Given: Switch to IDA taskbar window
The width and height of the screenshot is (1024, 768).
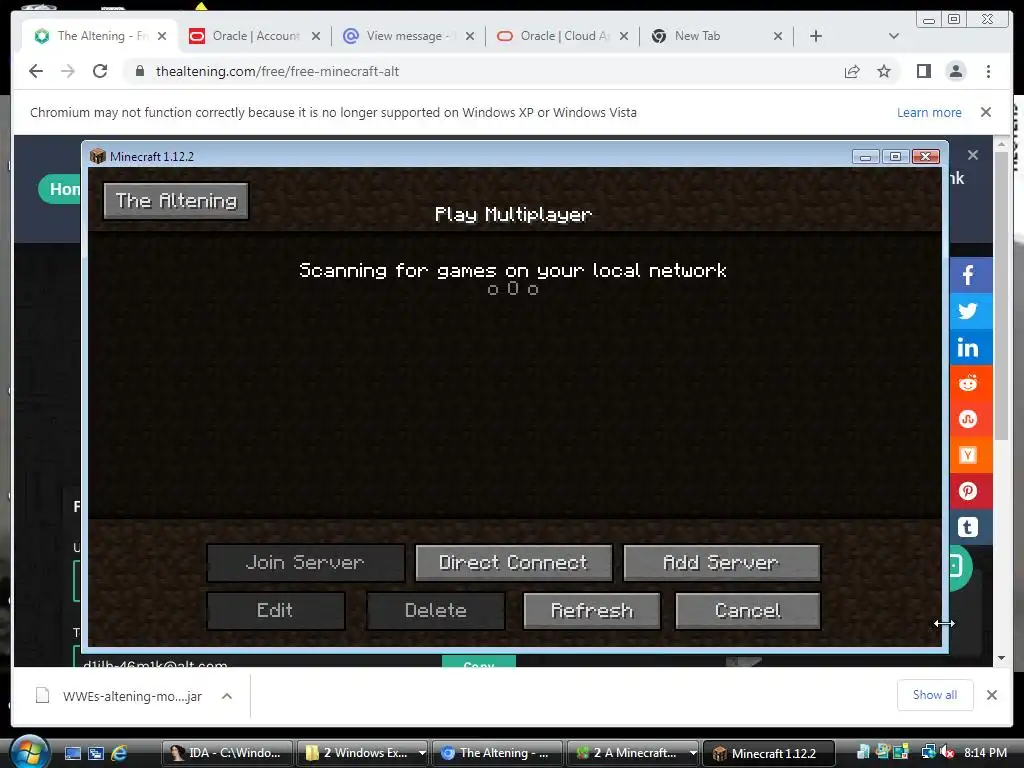Looking at the screenshot, I should click(x=226, y=753).
